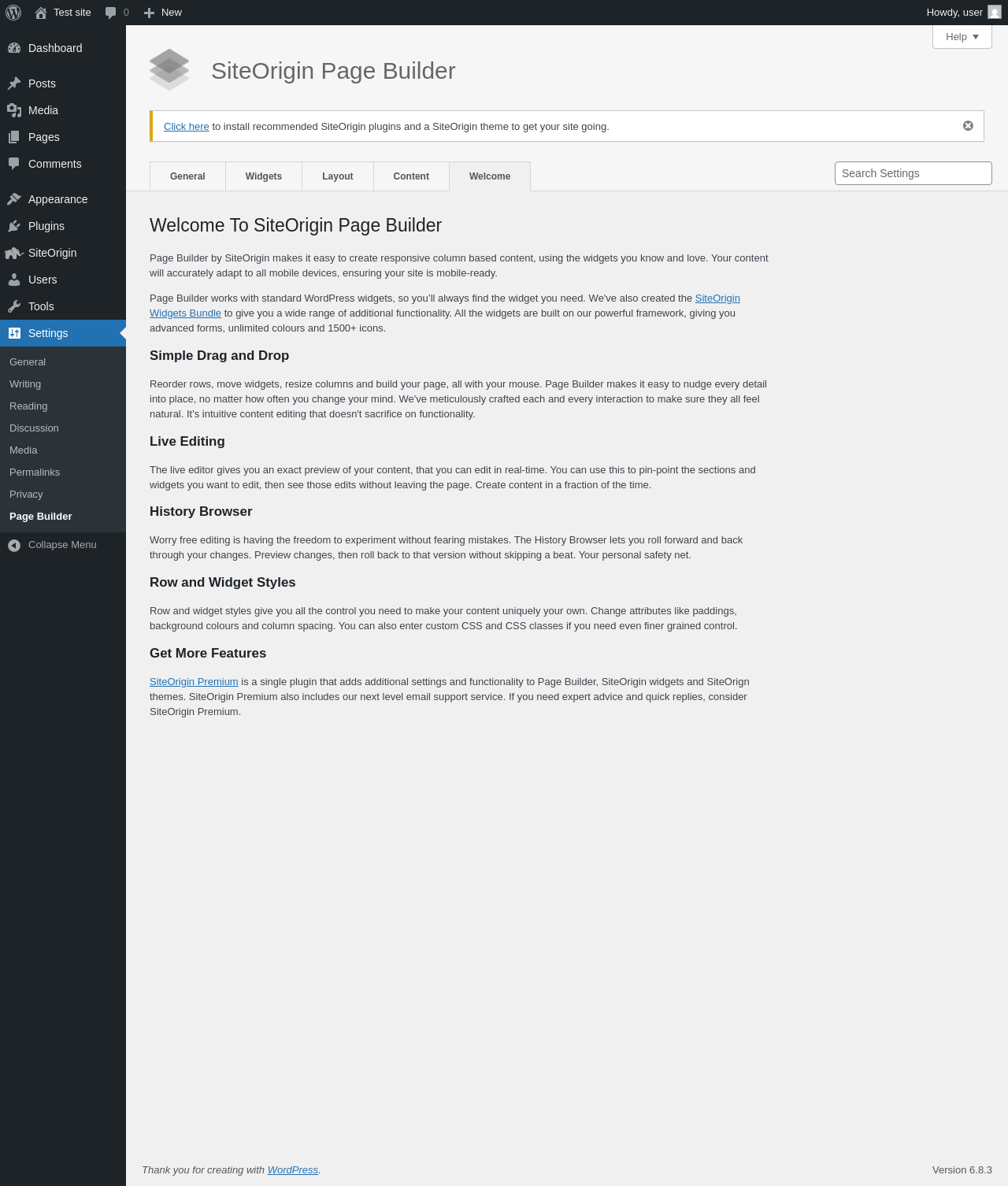1008x1186 pixels.
Task: Click the Search Settings input field
Action: tap(913, 173)
